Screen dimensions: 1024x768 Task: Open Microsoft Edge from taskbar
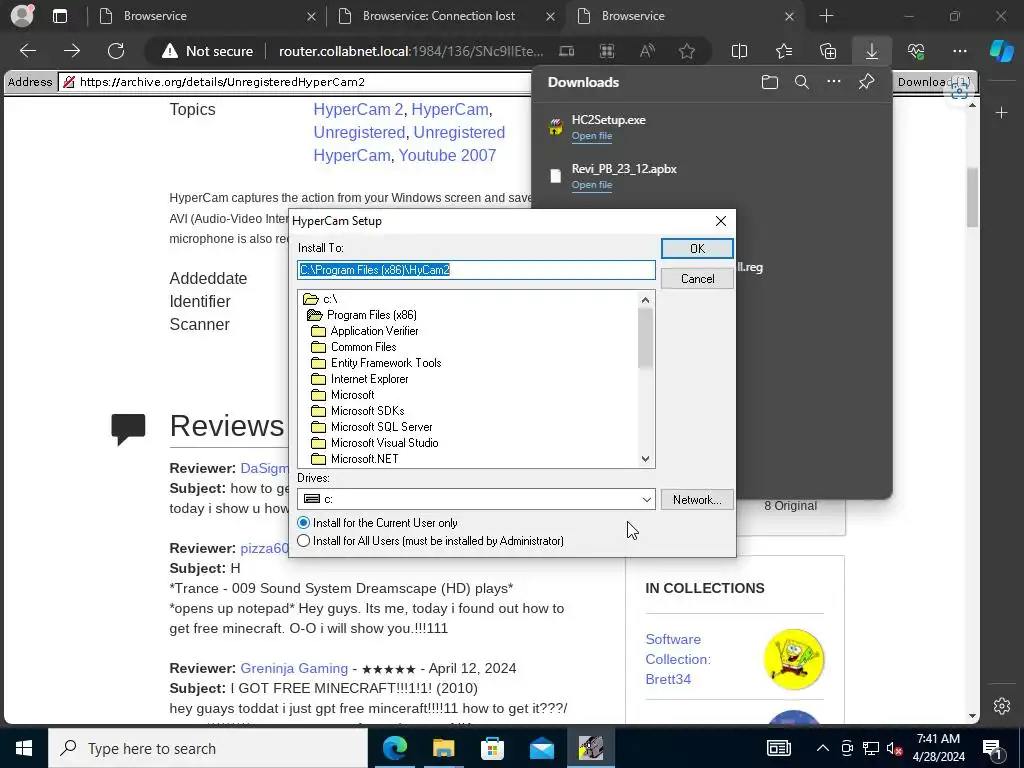coord(394,748)
